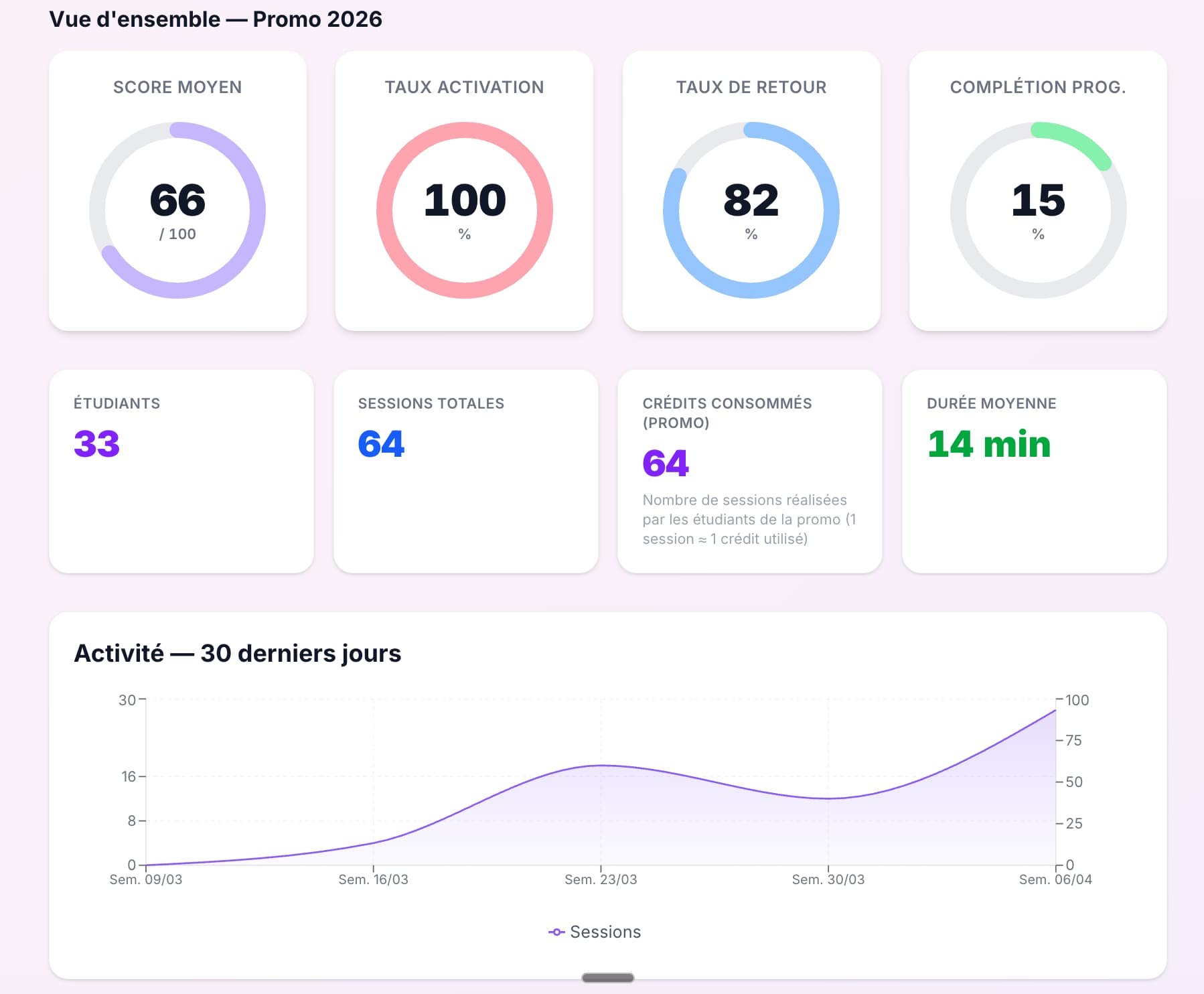Toggle the Sessions series legend label
Screen dimensions: 1204x994
coord(605,932)
